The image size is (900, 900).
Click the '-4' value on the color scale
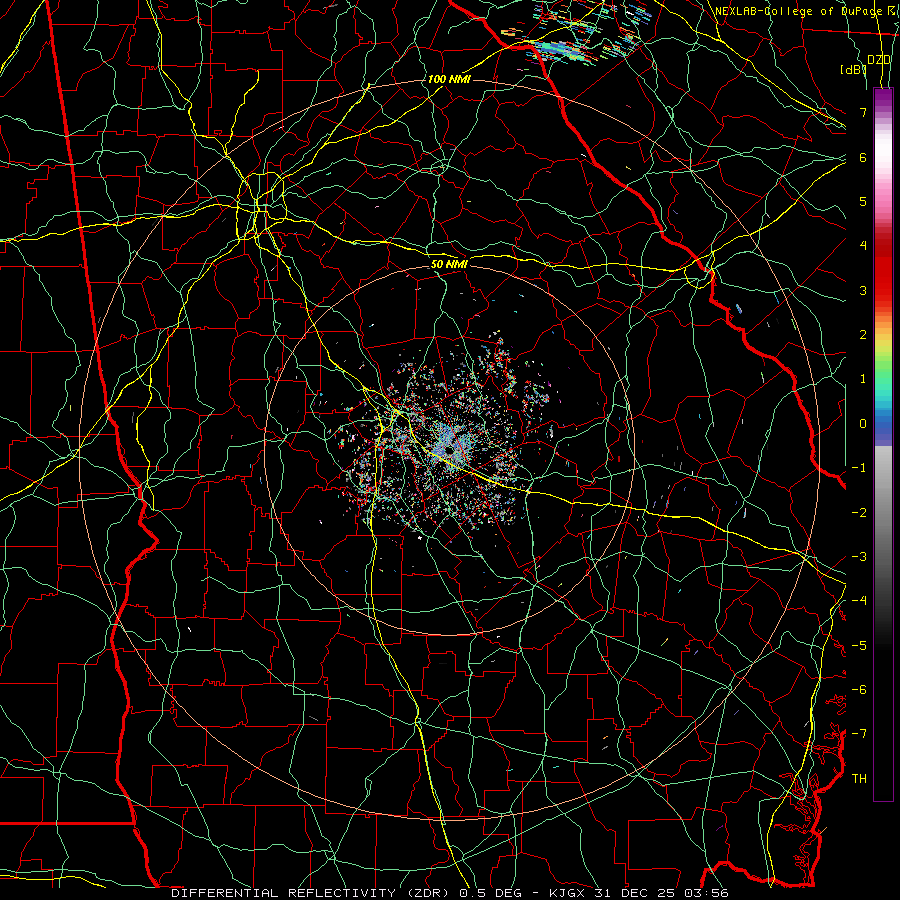(859, 601)
